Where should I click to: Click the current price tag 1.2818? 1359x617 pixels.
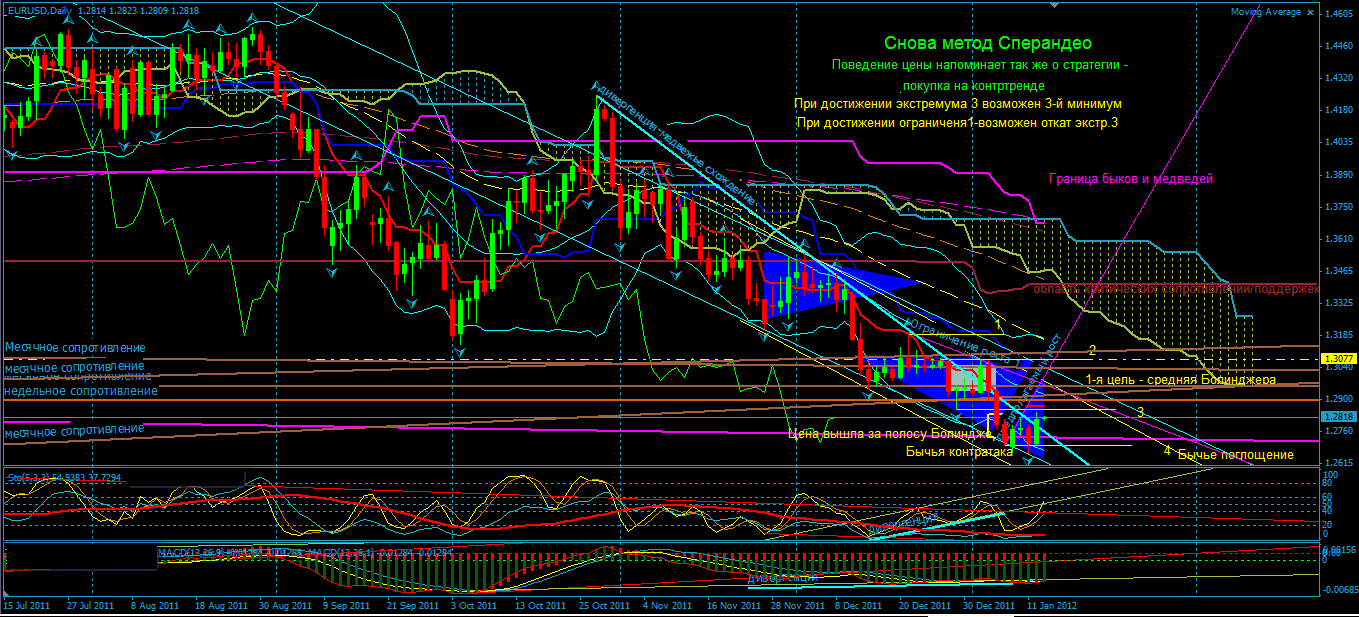(x=1337, y=416)
